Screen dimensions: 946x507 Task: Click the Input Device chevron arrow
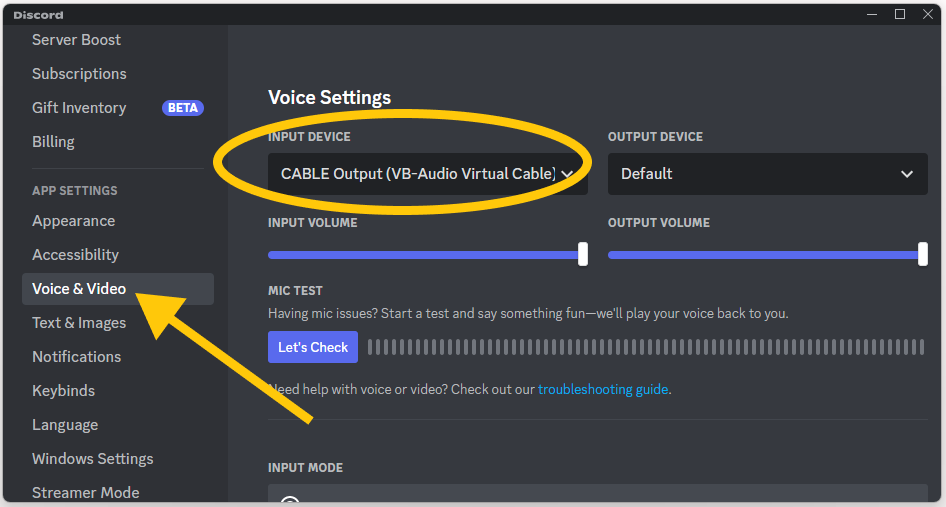(x=567, y=174)
